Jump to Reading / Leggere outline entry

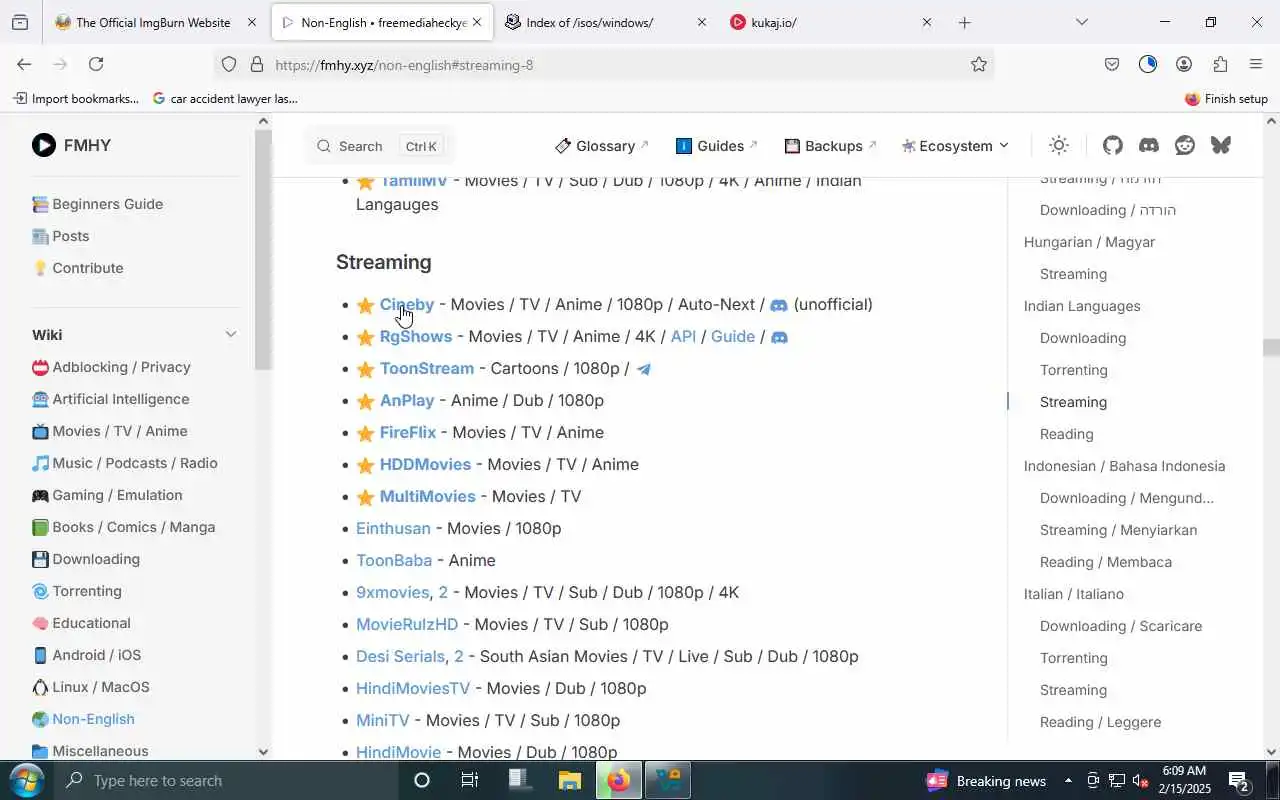[1100, 722]
